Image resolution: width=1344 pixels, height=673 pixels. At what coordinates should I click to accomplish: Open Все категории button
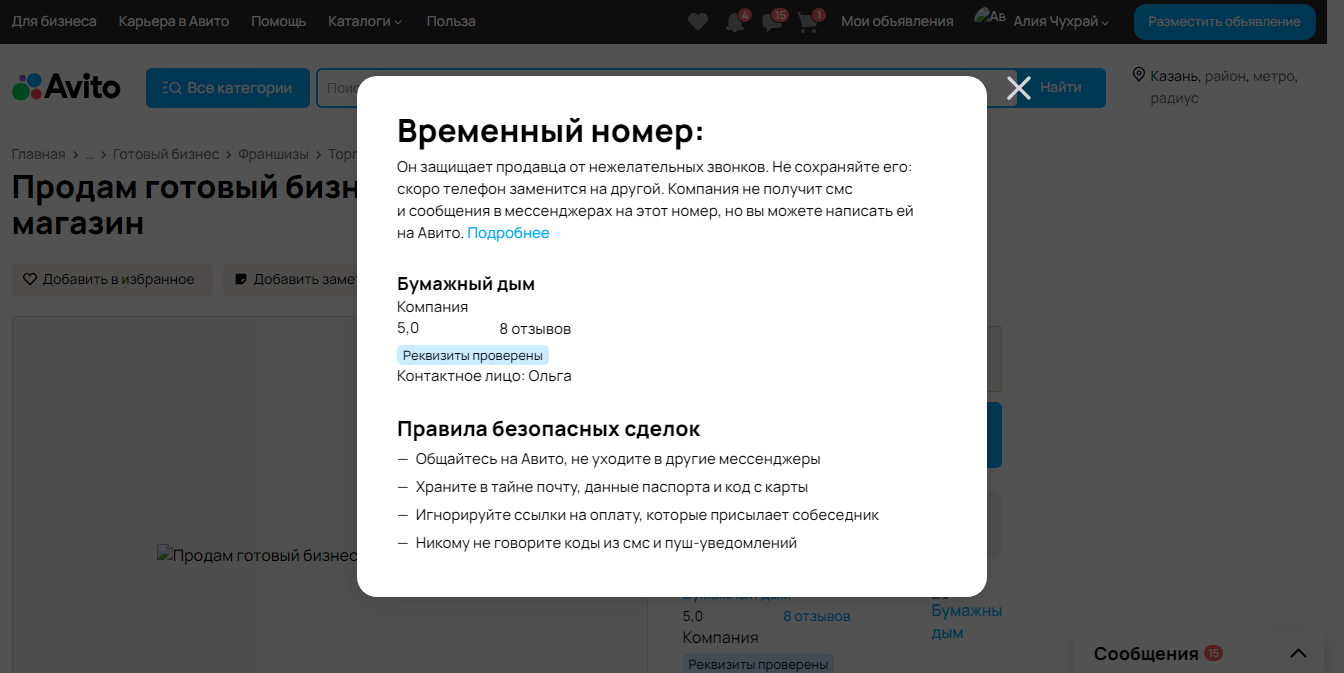point(226,88)
